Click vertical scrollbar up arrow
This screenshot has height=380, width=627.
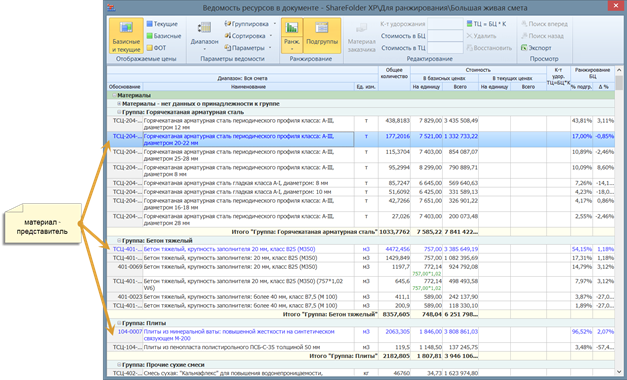click(619, 70)
